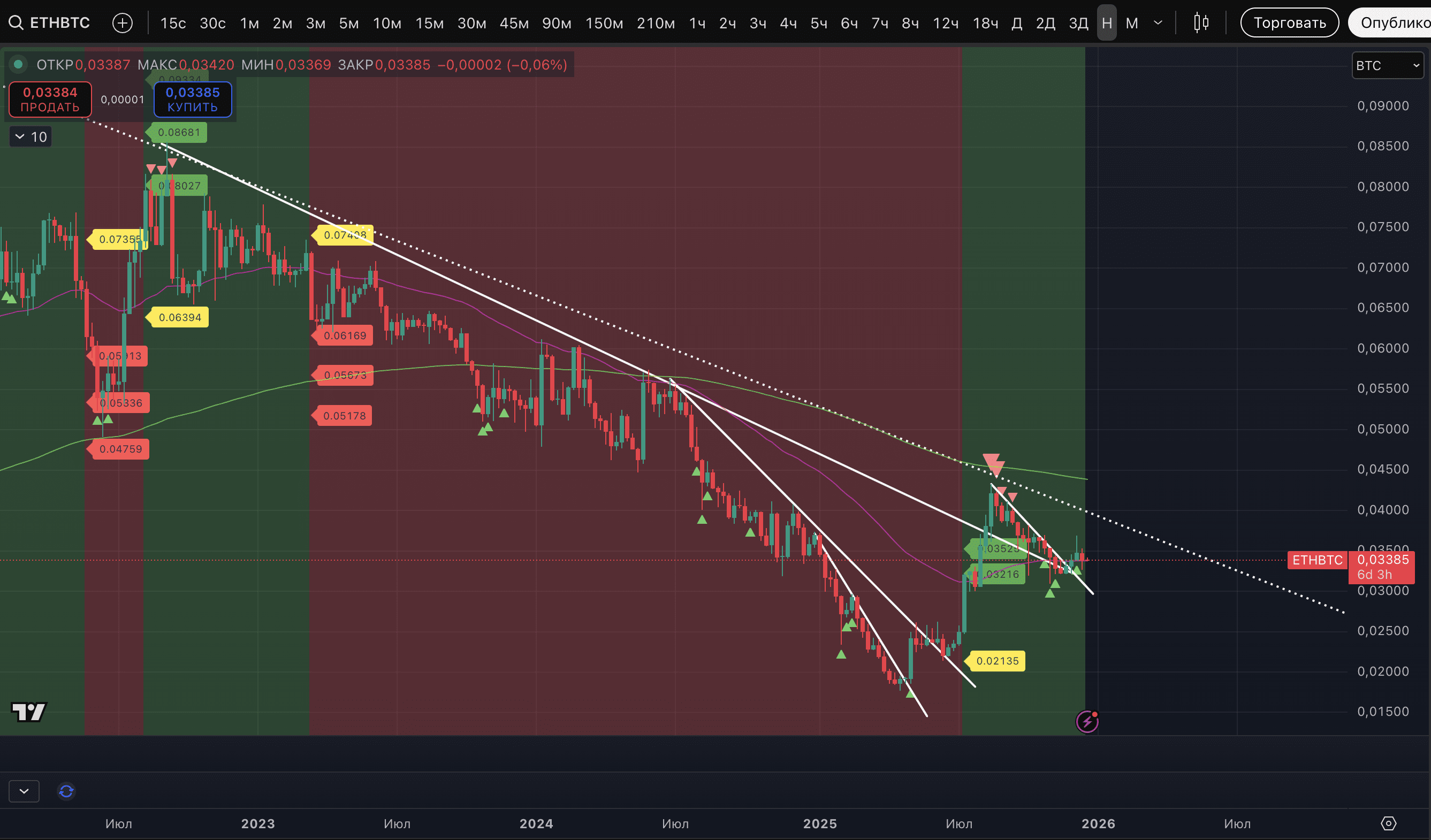Open time axis settings gear
This screenshot has height=840, width=1431.
[x=1388, y=823]
